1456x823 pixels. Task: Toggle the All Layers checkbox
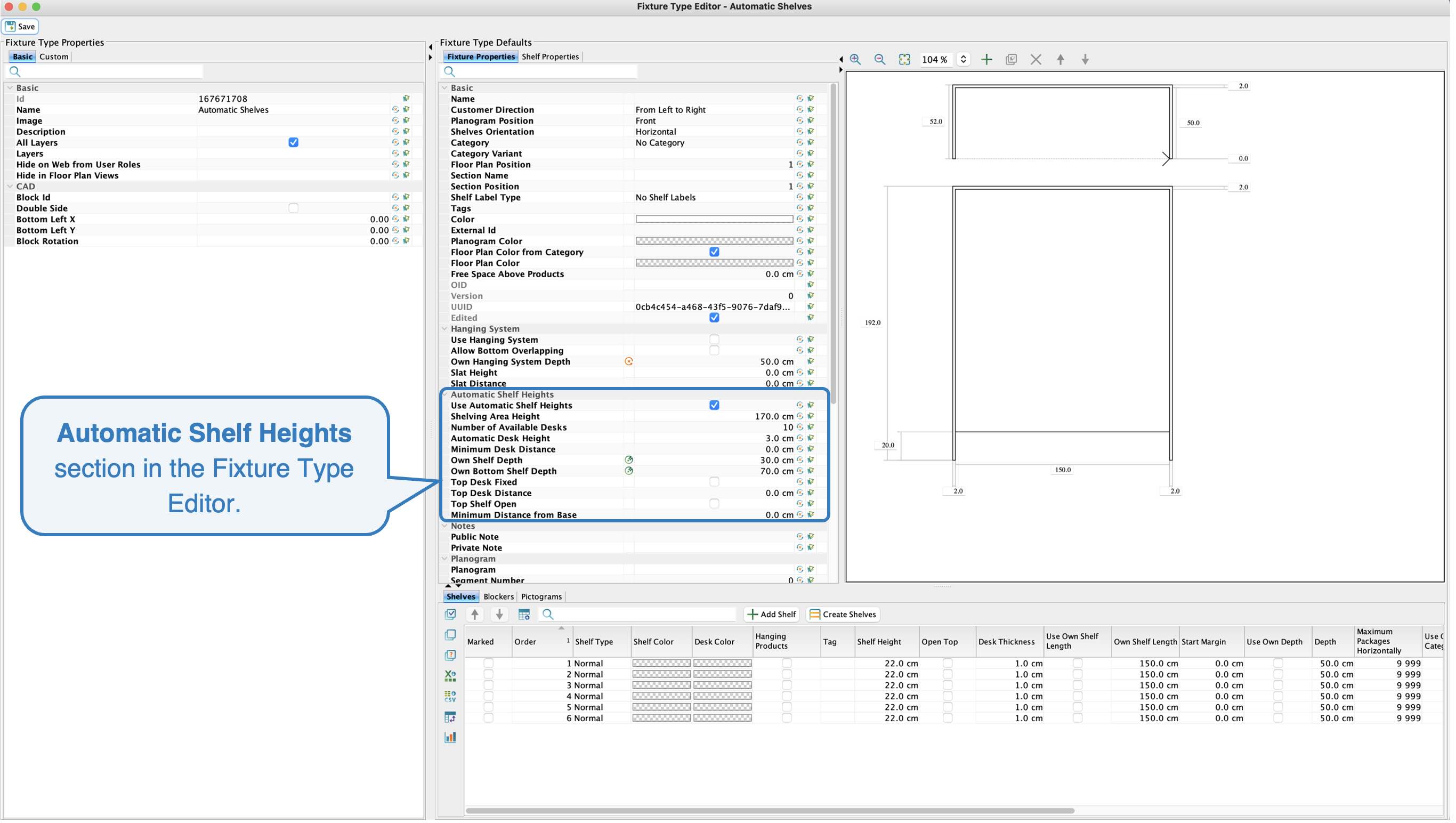[294, 142]
